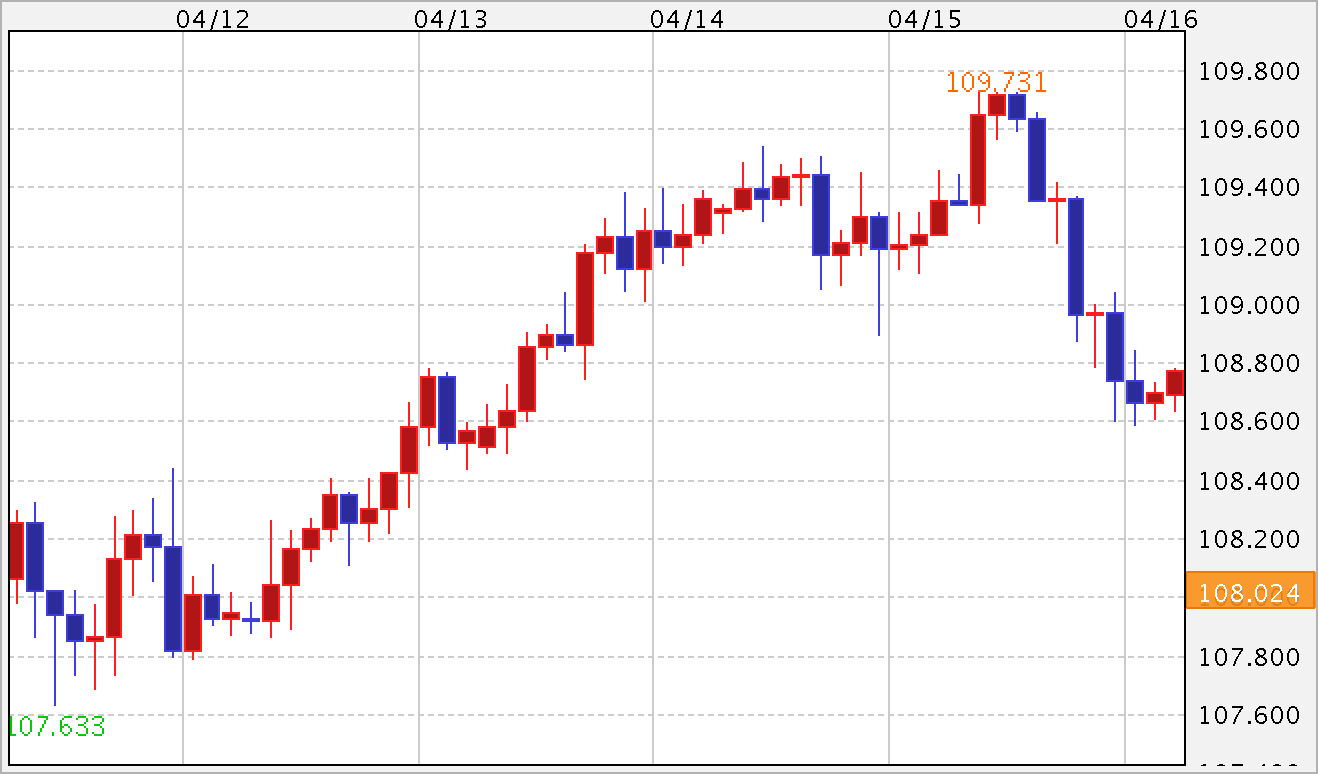Click the 109.400 price axis label
This screenshot has height=774, width=1318.
click(1249, 188)
